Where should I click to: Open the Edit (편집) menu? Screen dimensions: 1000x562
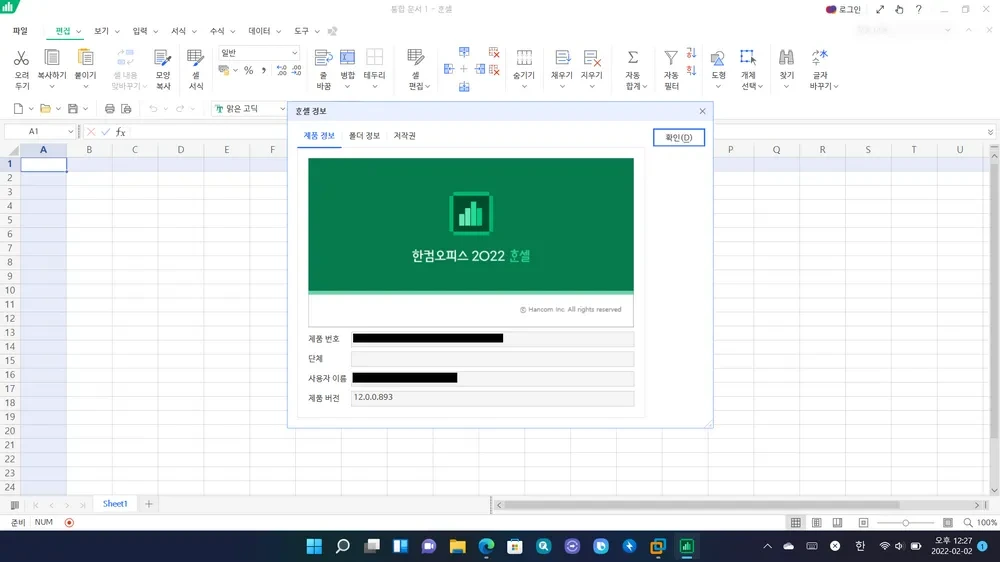point(63,31)
